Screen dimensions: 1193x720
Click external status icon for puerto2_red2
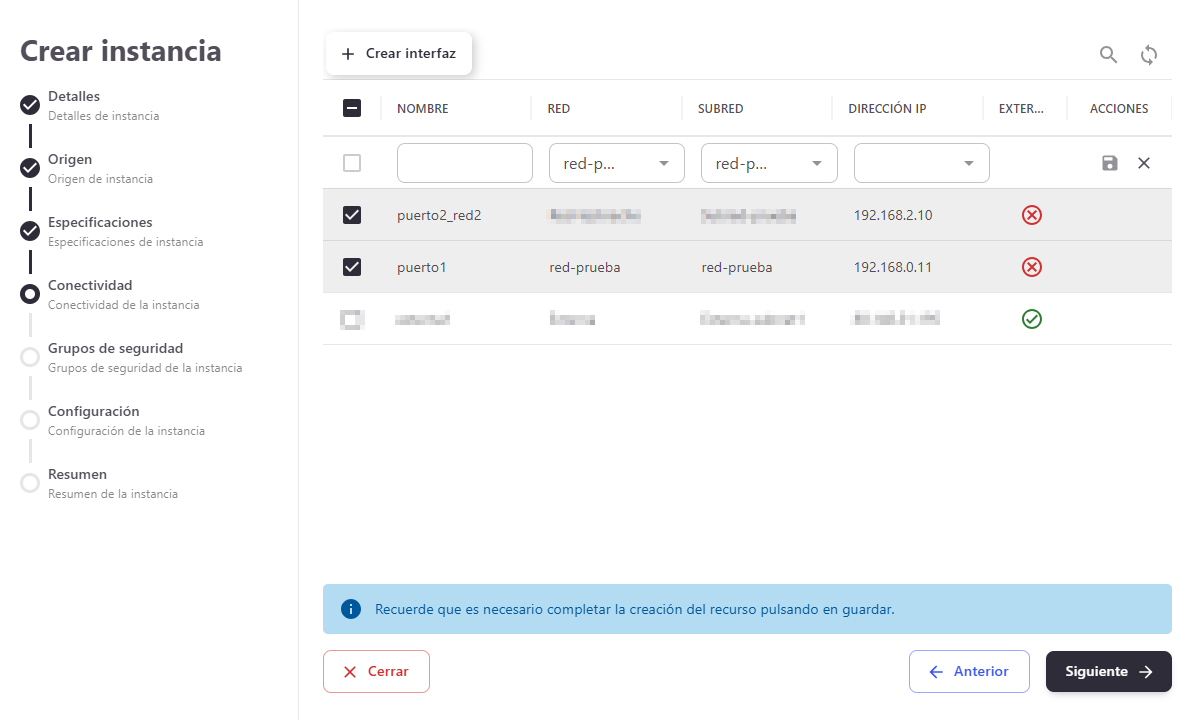[1032, 215]
